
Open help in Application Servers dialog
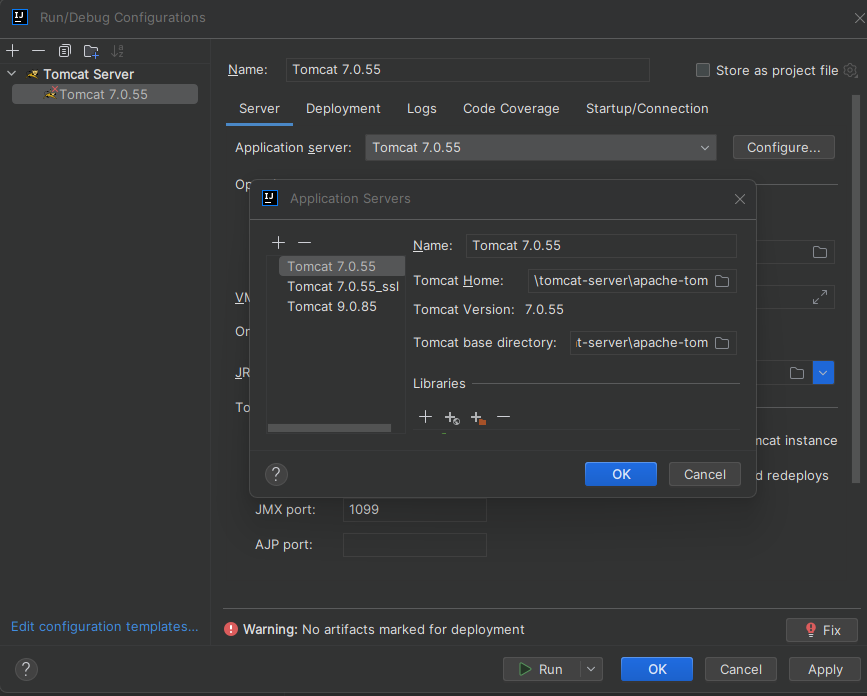(x=276, y=474)
